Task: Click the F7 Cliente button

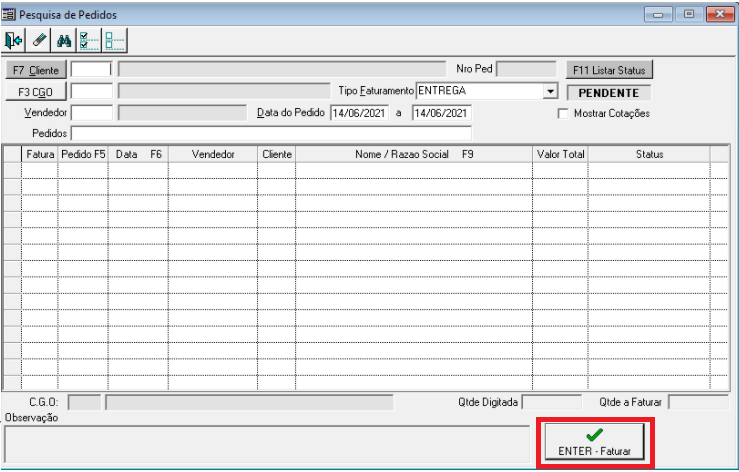Action: tap(36, 70)
